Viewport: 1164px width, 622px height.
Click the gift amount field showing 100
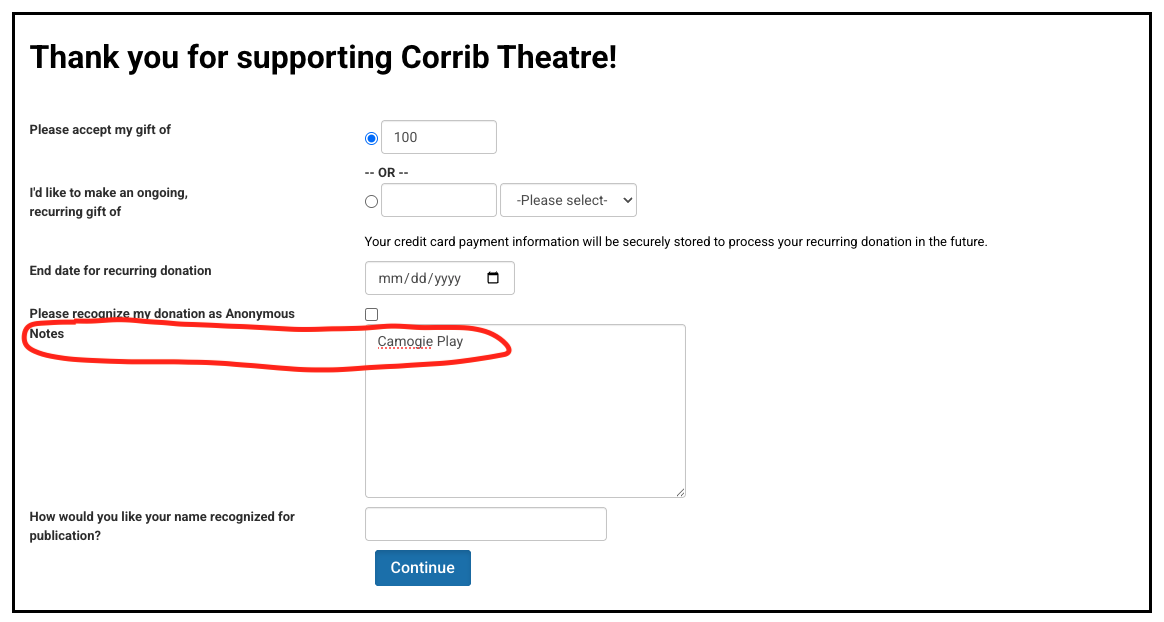(439, 137)
